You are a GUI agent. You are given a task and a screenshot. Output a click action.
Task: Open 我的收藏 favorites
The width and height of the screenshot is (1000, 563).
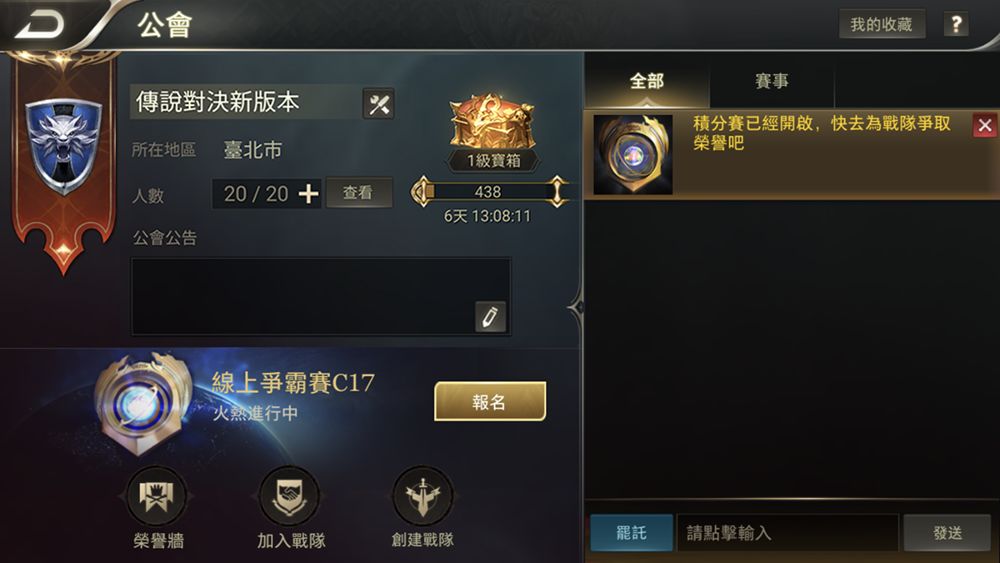tap(881, 25)
